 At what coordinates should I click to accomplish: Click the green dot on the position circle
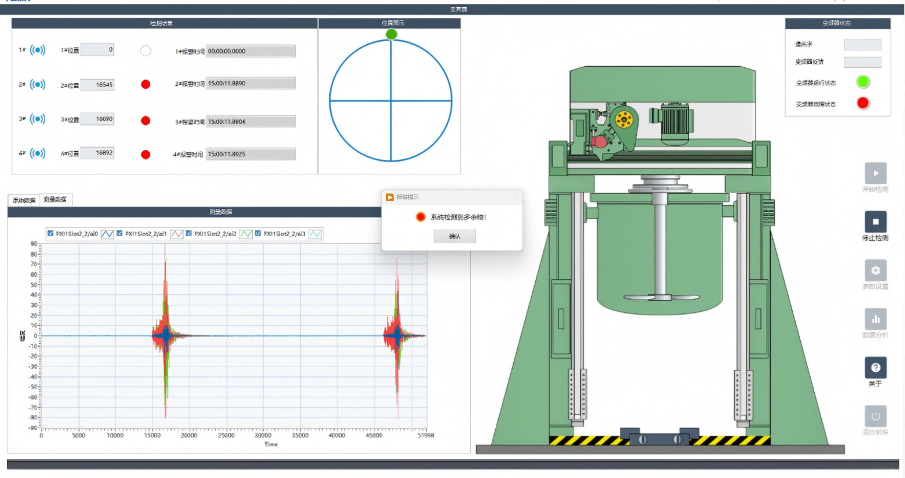pyautogui.click(x=391, y=35)
